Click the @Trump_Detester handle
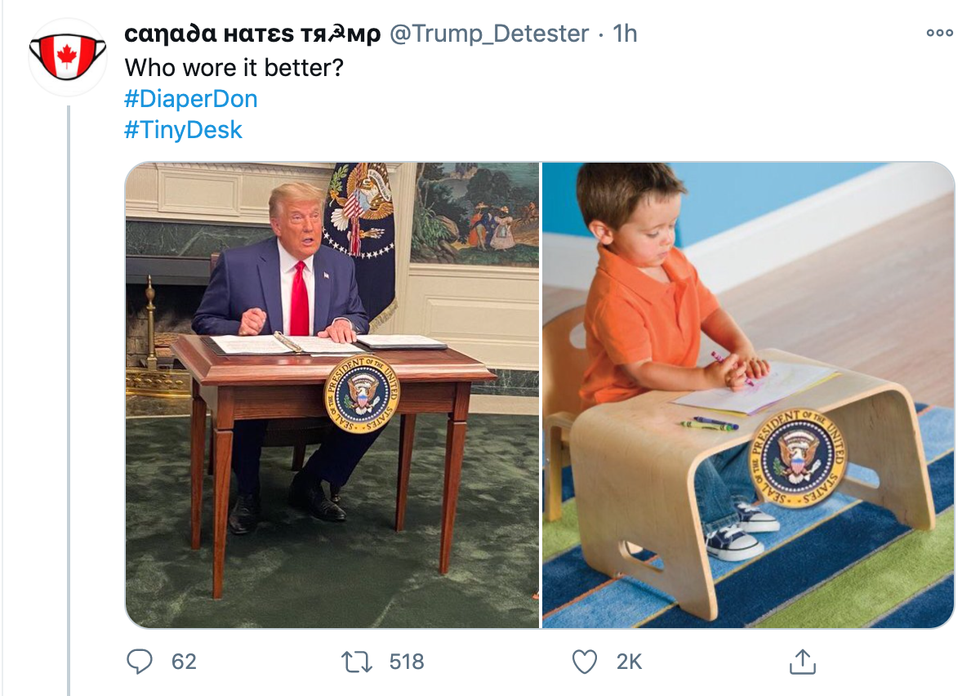 pos(489,33)
